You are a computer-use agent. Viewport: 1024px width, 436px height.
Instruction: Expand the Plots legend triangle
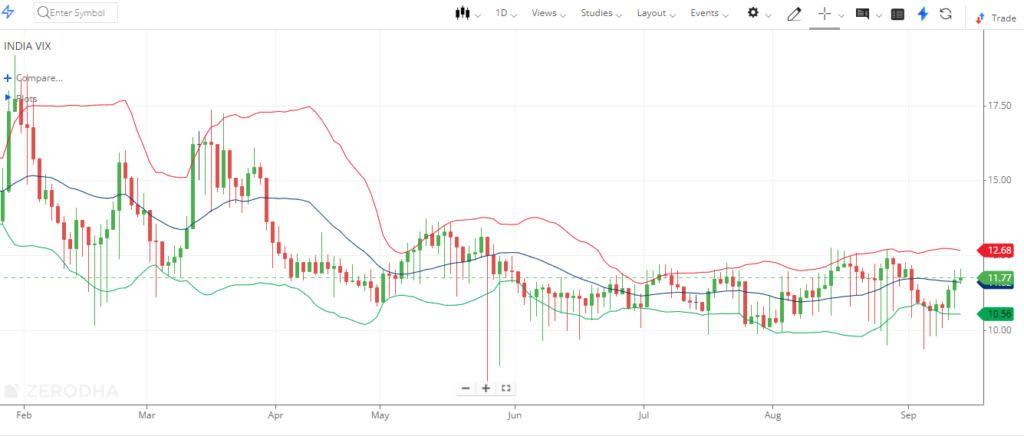point(8,98)
